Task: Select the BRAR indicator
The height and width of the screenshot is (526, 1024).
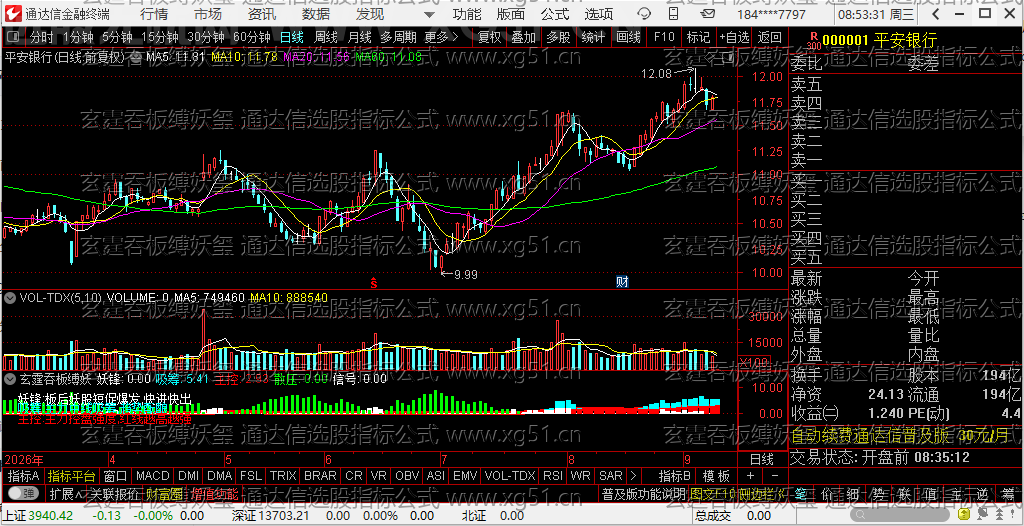Action: pos(320,476)
